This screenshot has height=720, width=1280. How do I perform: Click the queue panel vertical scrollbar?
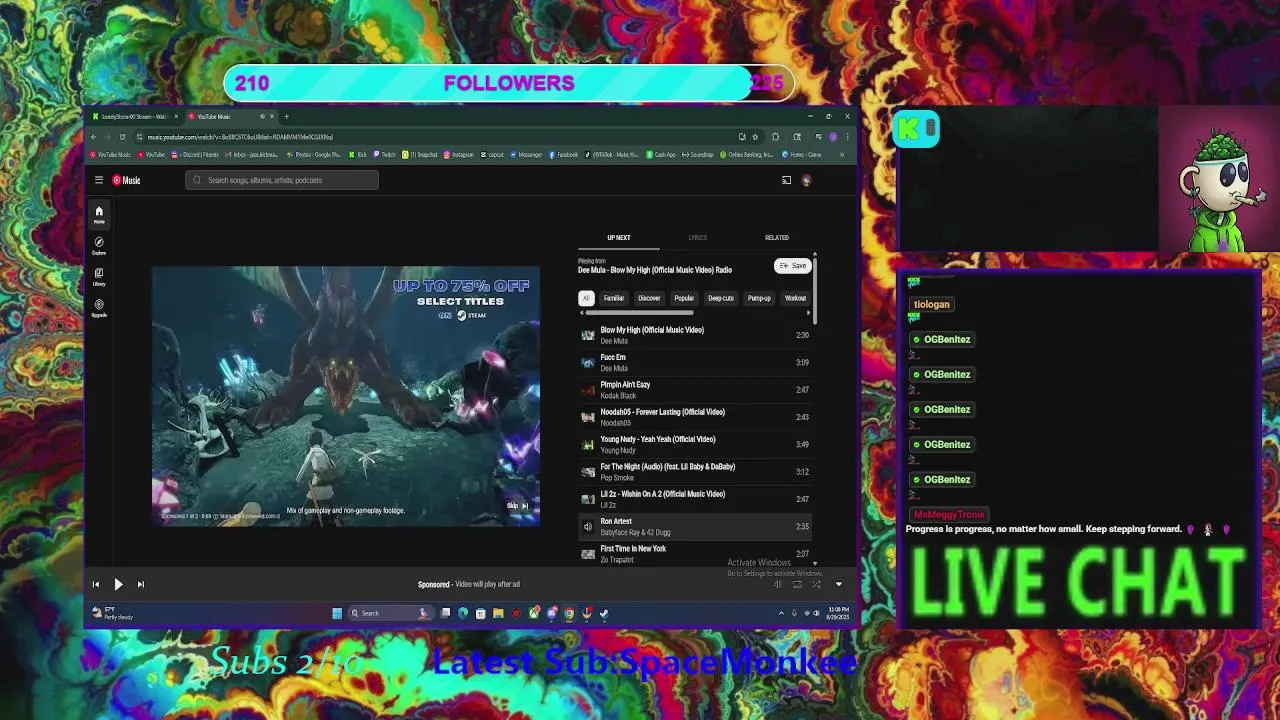tap(815, 290)
